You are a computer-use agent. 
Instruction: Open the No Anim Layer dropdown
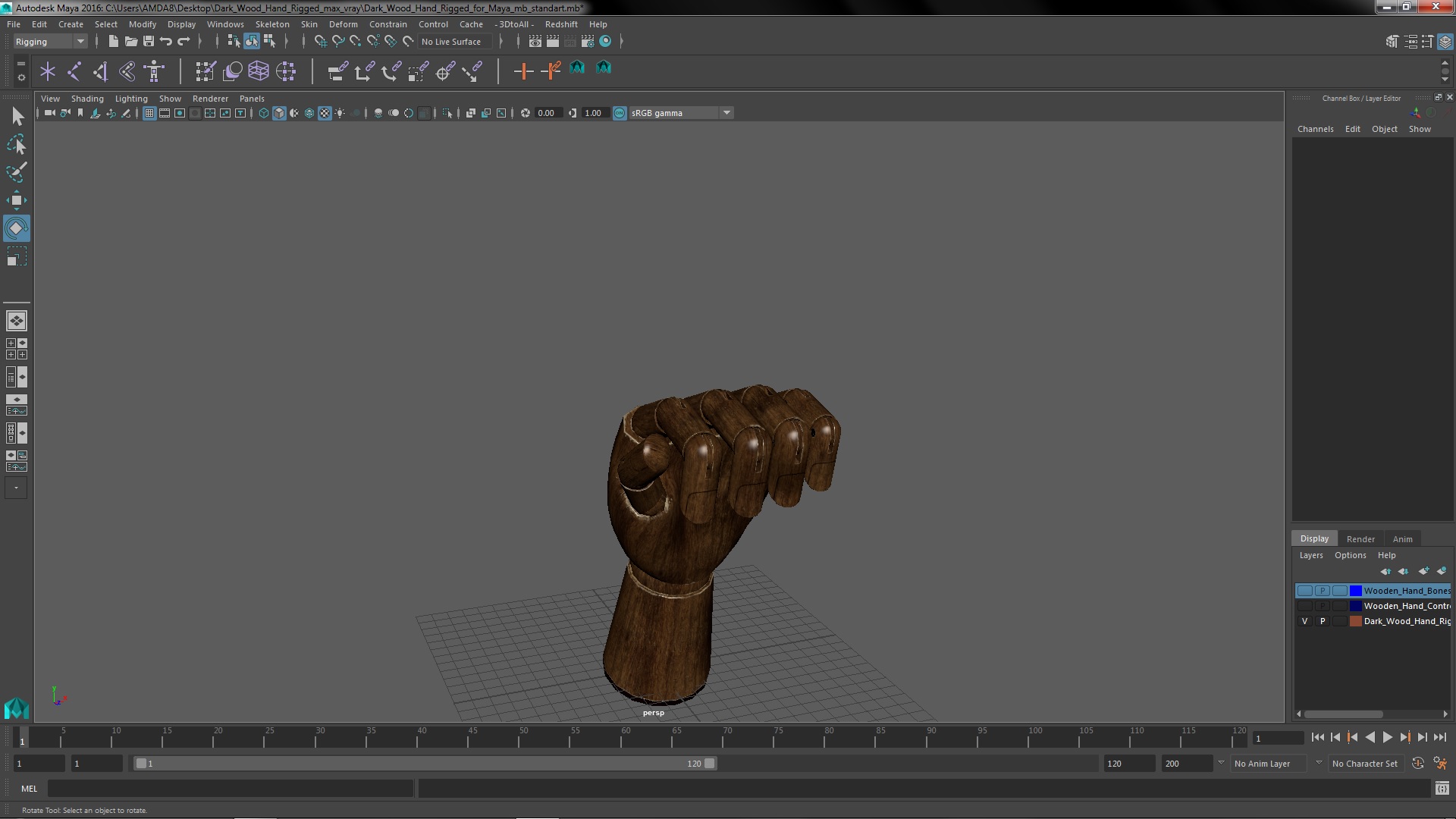(x=1318, y=764)
